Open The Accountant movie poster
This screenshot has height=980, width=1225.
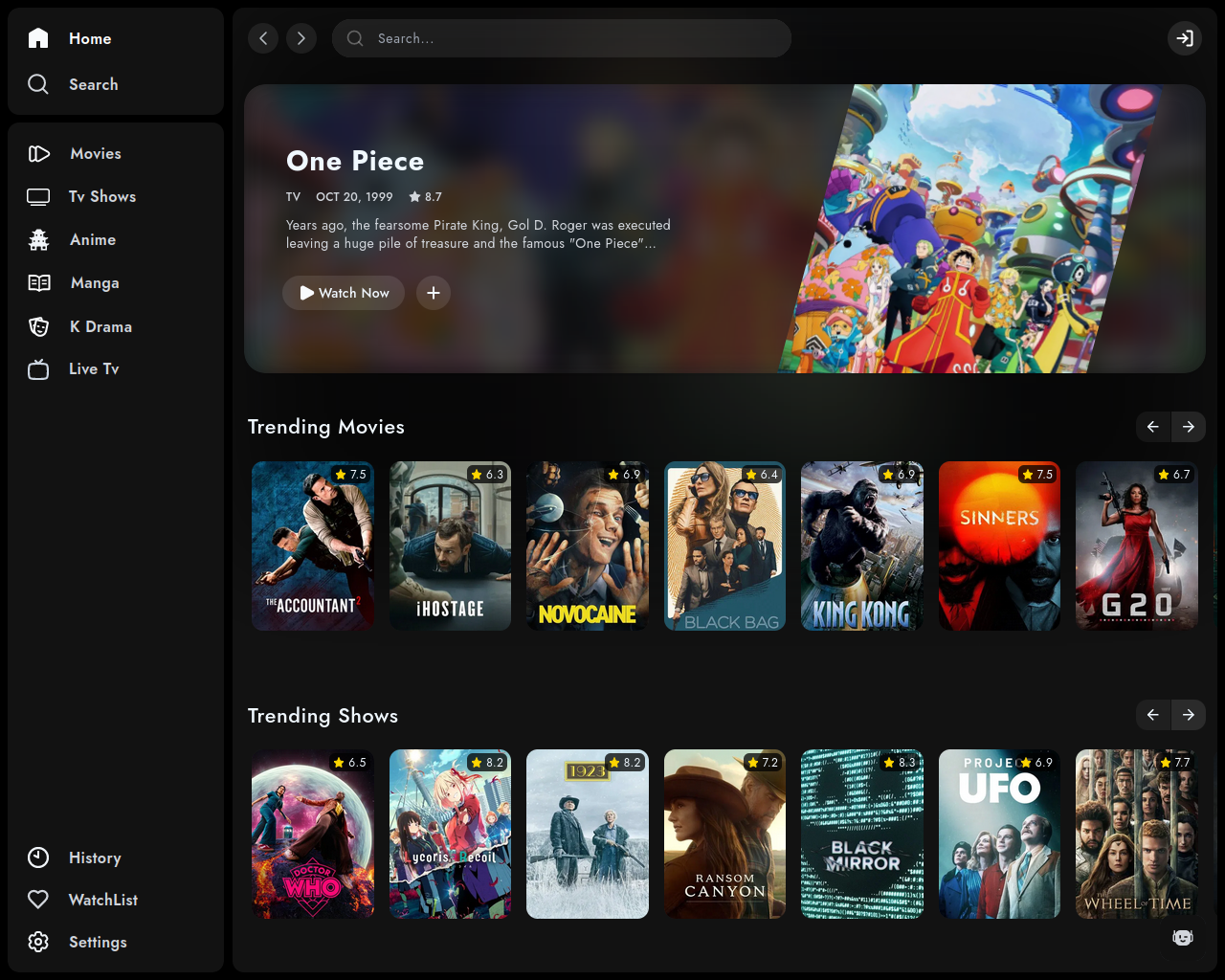coord(313,546)
